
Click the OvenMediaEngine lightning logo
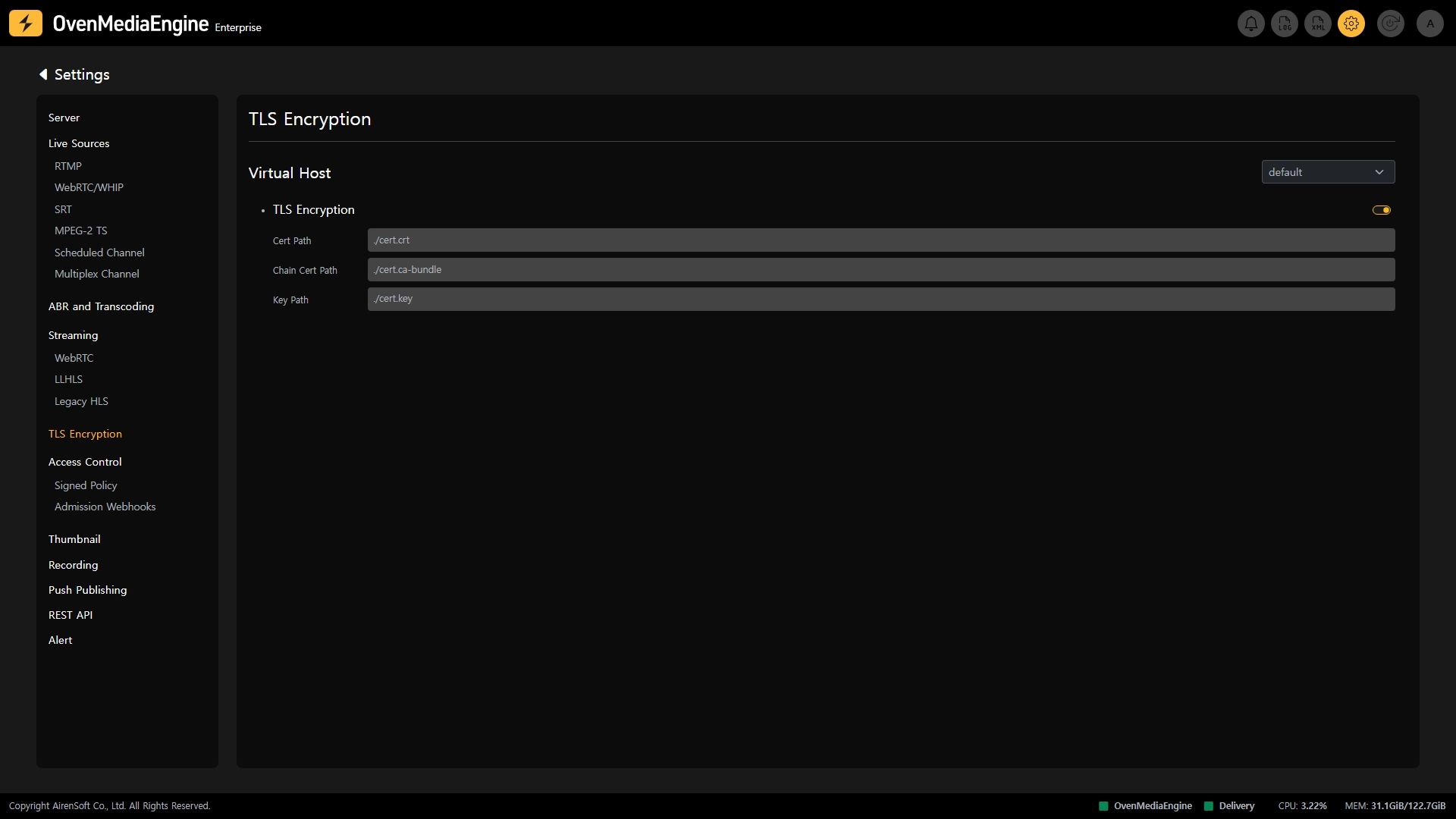click(x=26, y=24)
